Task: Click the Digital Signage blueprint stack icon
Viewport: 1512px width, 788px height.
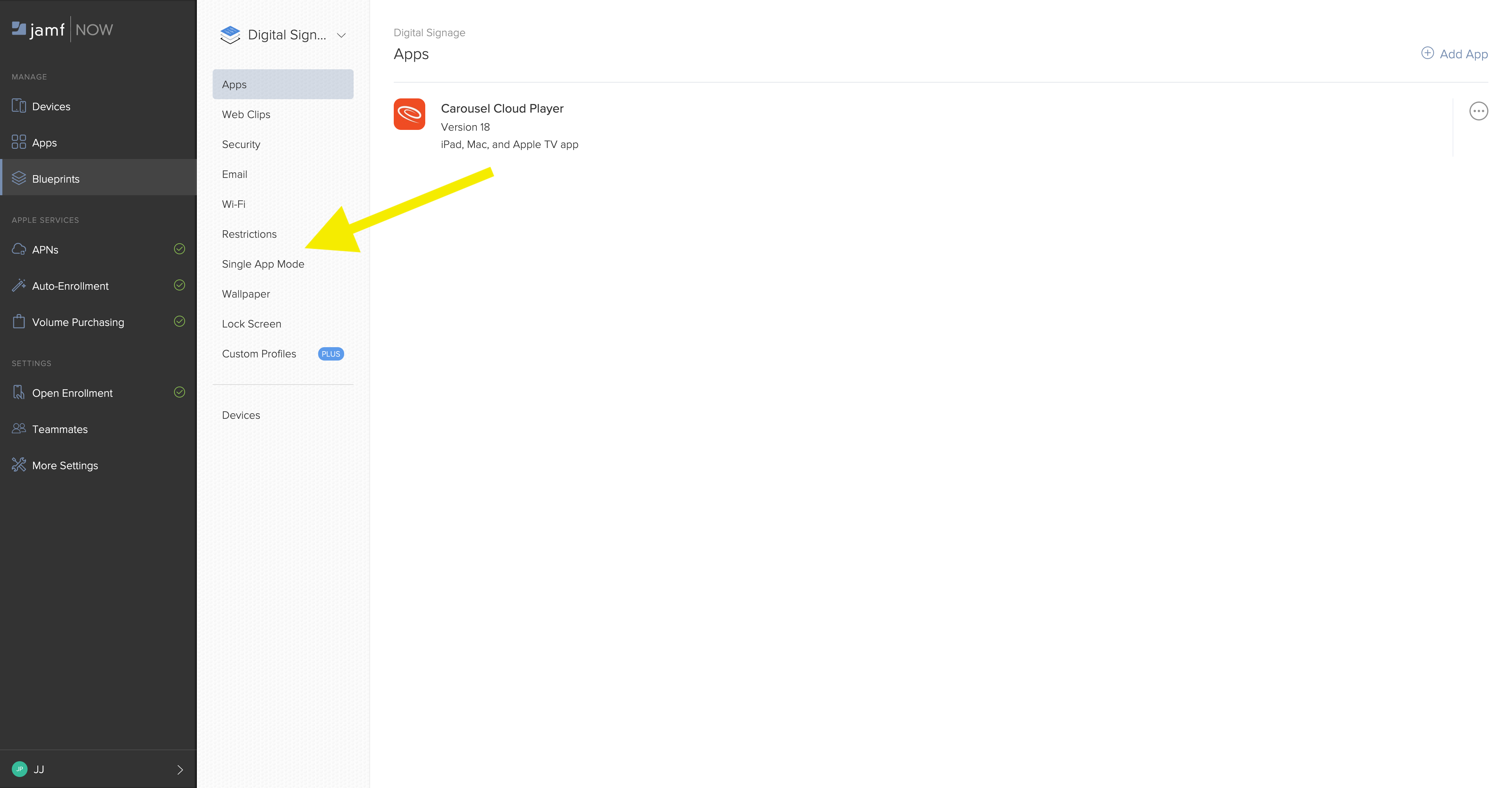Action: click(230, 34)
